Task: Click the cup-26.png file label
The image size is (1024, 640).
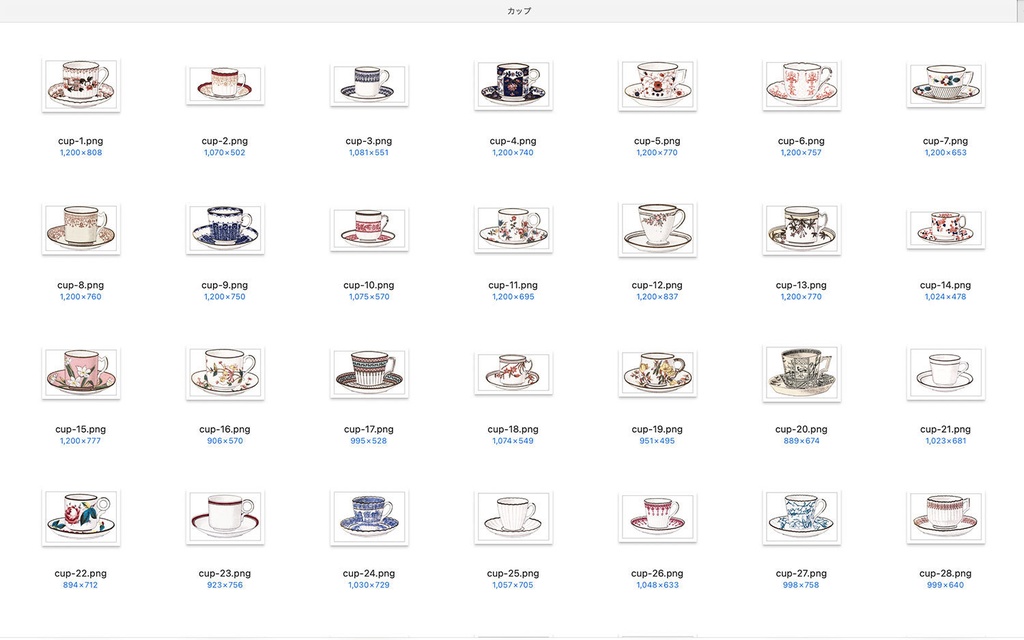Action: [x=657, y=573]
